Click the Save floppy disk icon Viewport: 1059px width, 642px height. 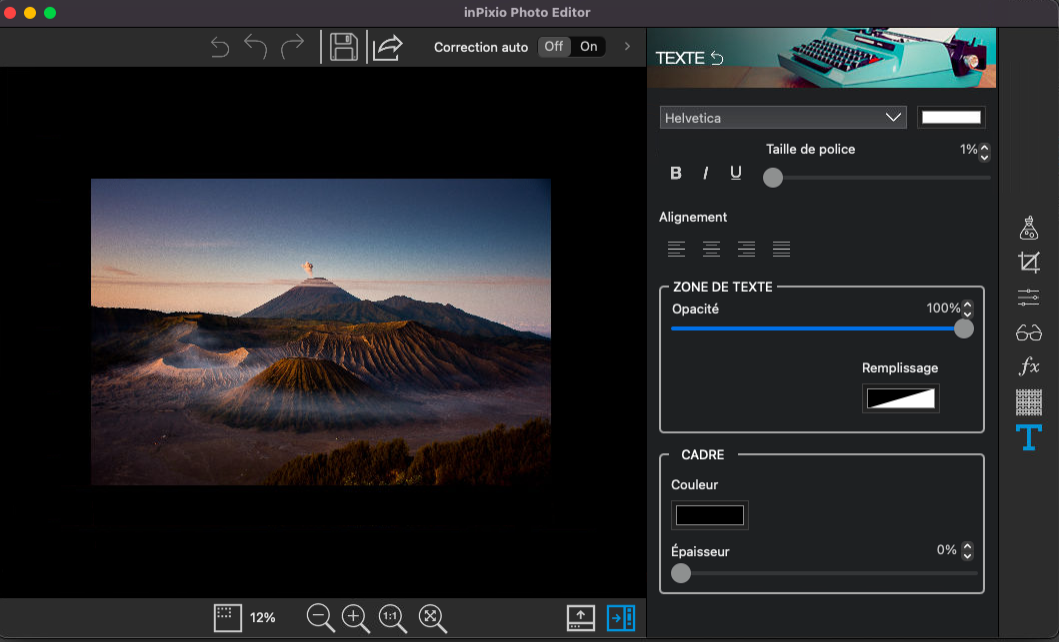(344, 47)
